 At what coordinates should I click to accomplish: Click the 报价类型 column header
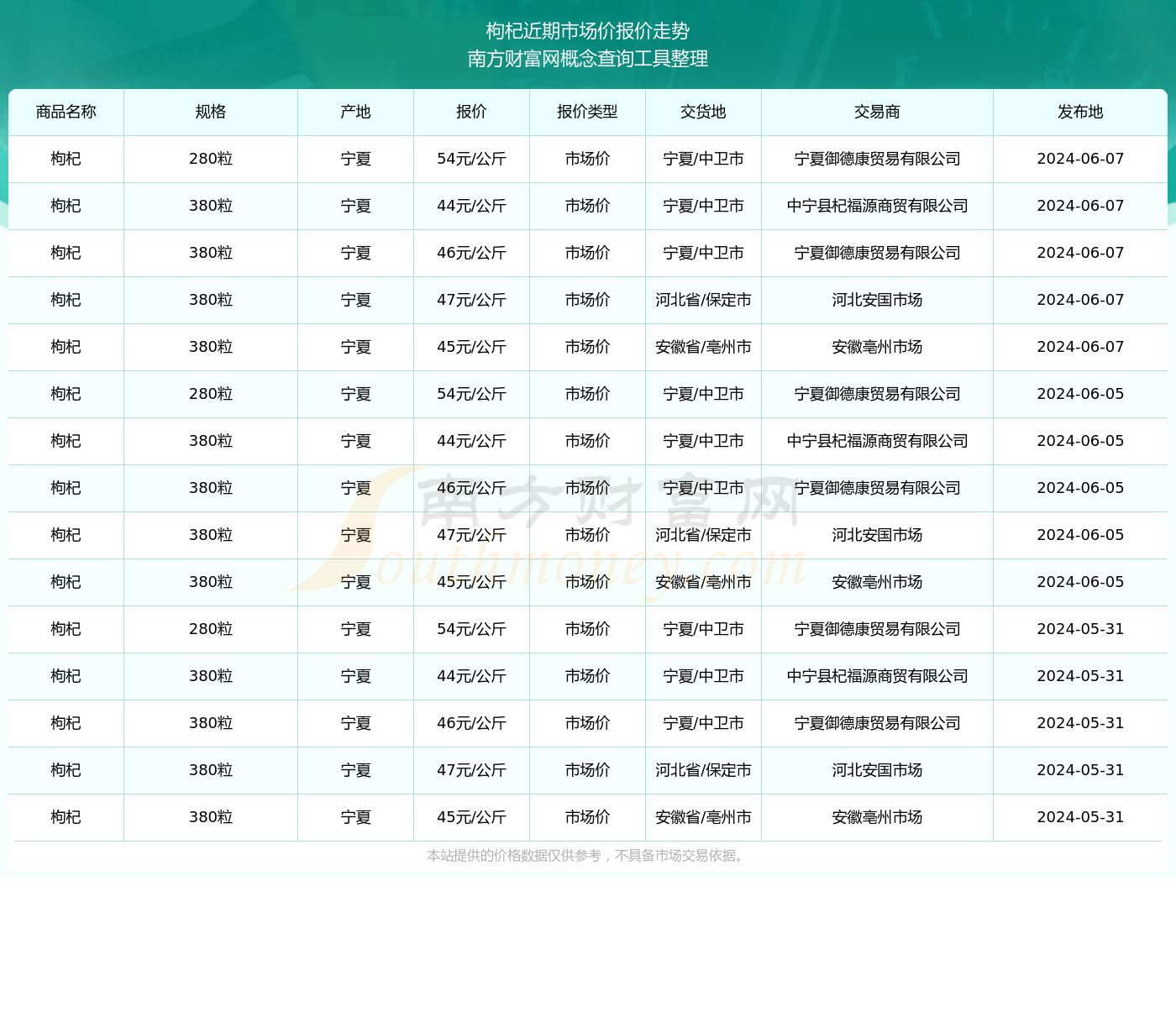pos(587,112)
